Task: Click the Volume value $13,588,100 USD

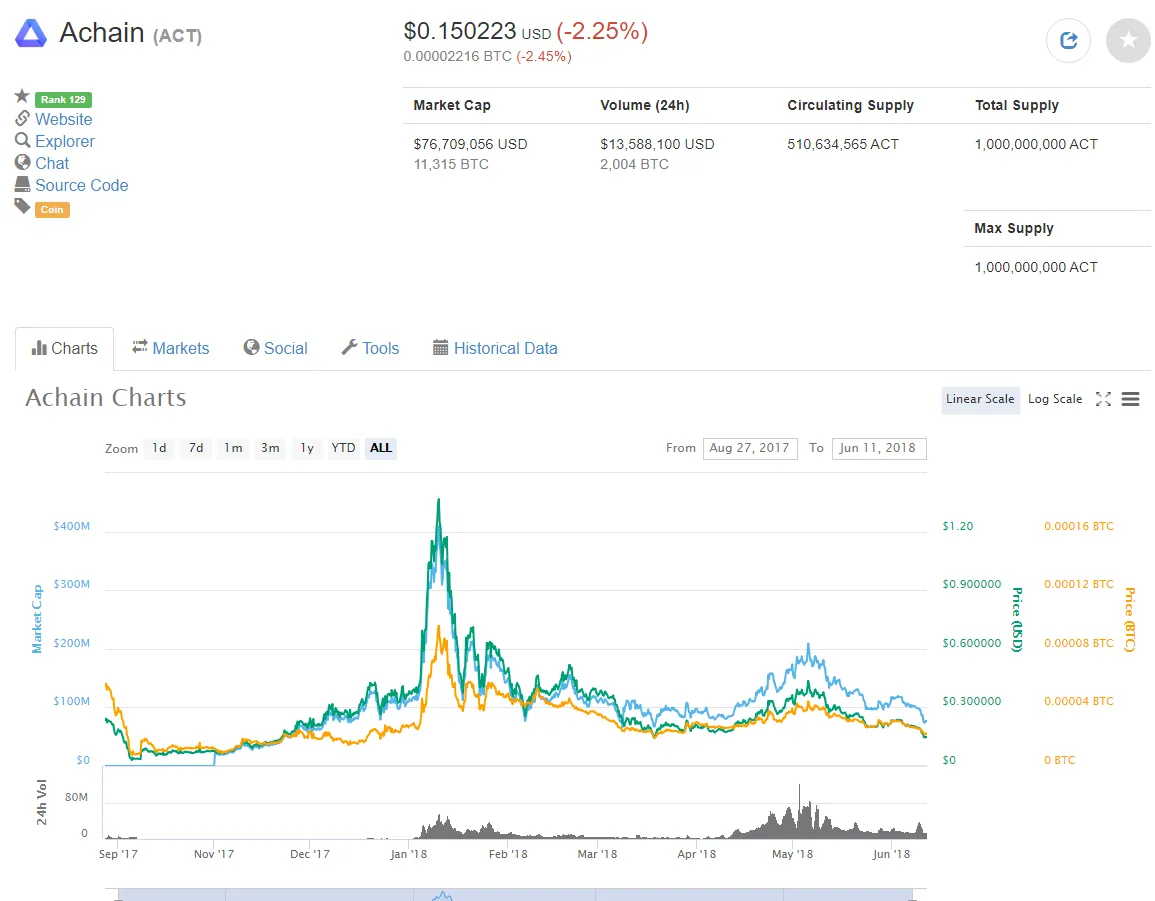Action: point(657,144)
